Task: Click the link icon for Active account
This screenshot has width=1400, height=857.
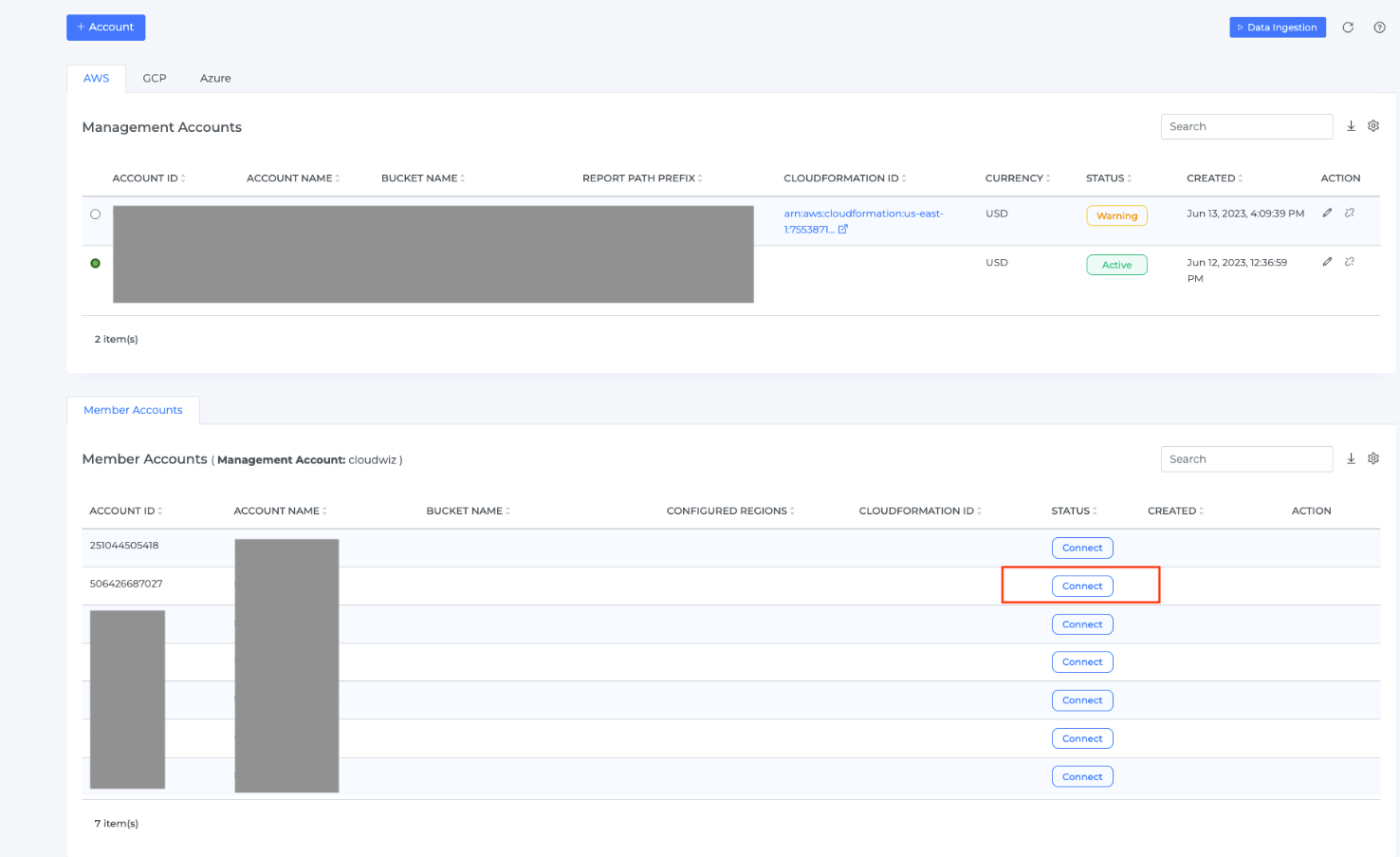Action: coord(1349,262)
